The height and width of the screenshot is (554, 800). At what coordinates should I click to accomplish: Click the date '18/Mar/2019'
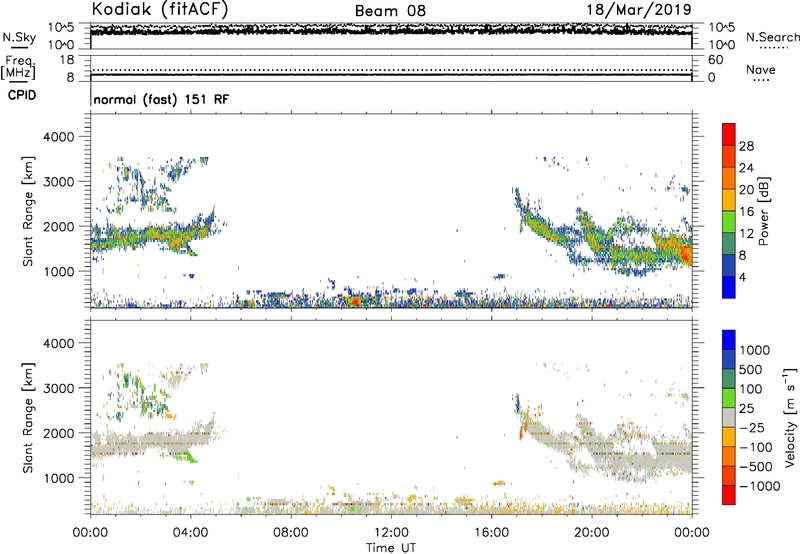point(639,9)
